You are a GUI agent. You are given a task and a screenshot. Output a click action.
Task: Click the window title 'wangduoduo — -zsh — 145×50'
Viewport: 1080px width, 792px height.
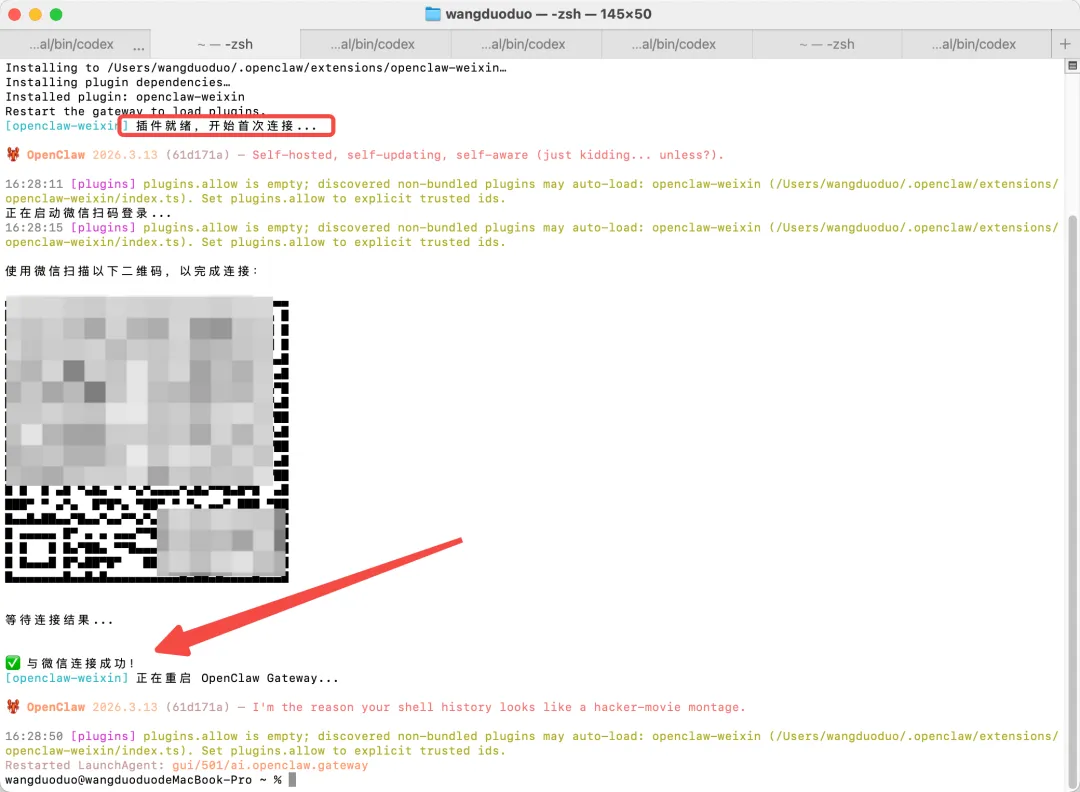548,14
